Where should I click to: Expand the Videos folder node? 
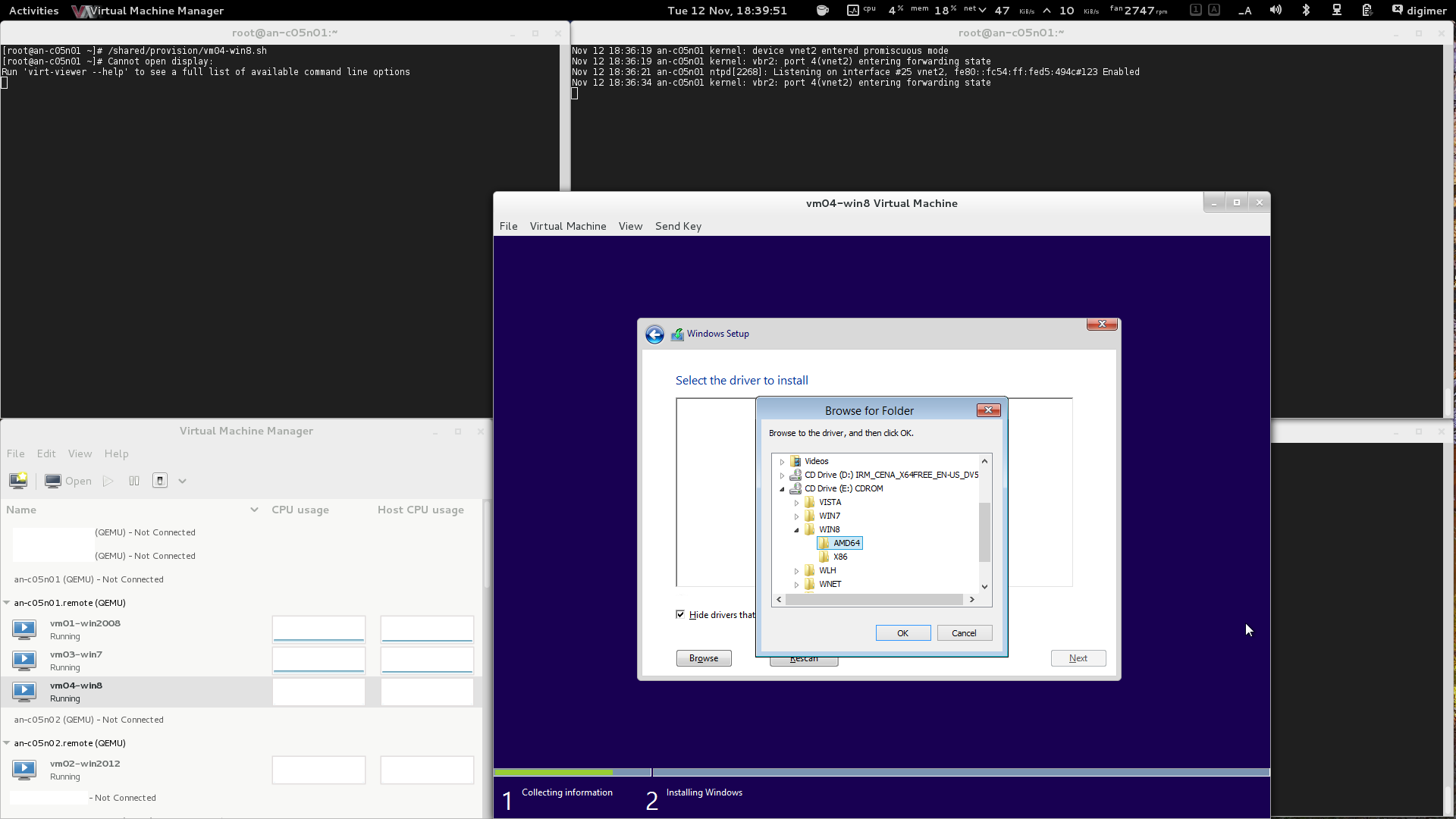[782, 462]
